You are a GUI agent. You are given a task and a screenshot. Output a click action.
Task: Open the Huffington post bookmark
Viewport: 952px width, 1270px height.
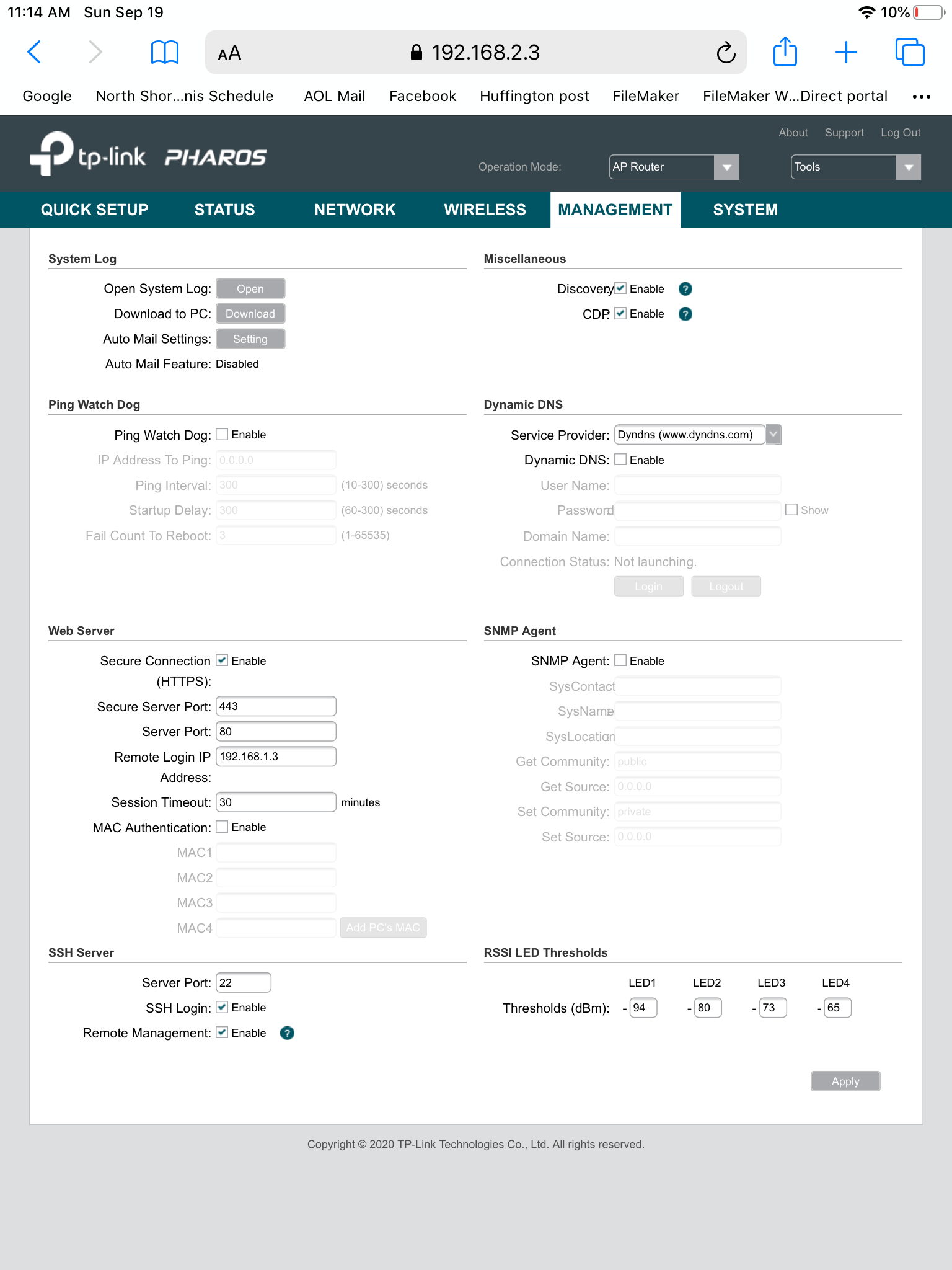[534, 96]
